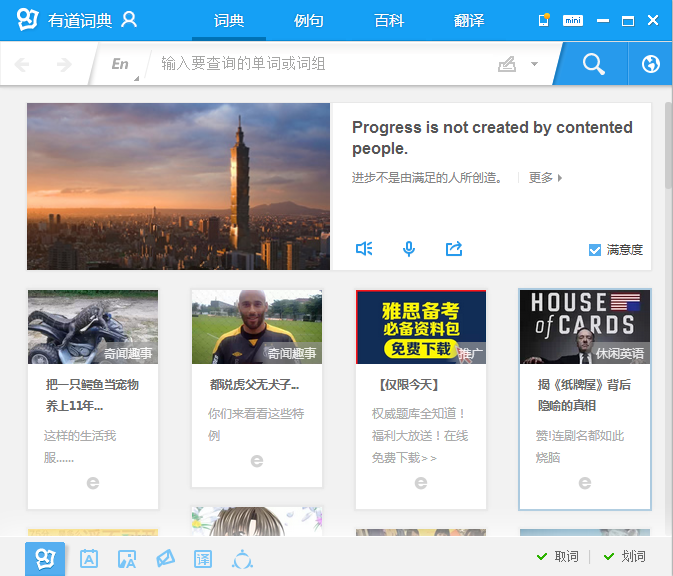This screenshot has height=576, width=673.
Task: Click the microphone icon under the quote
Action: click(409, 249)
